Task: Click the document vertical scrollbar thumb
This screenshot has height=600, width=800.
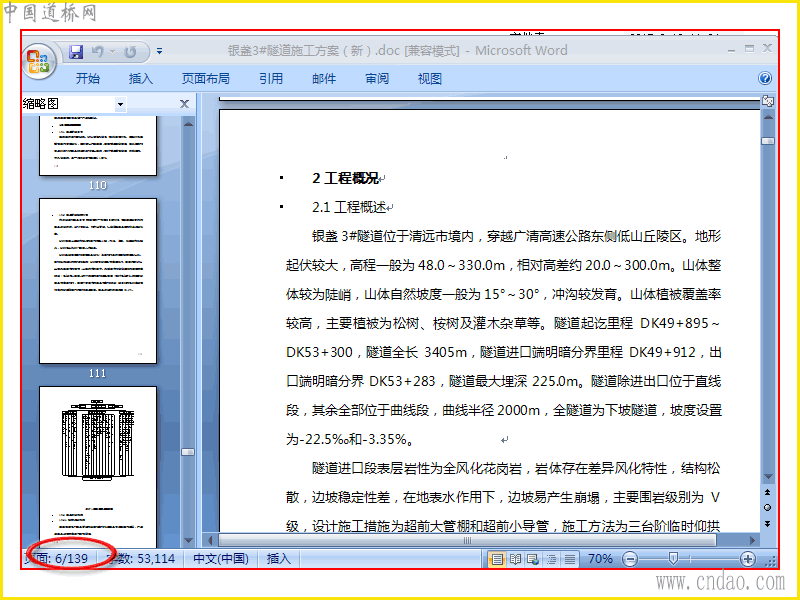Action: click(768, 141)
